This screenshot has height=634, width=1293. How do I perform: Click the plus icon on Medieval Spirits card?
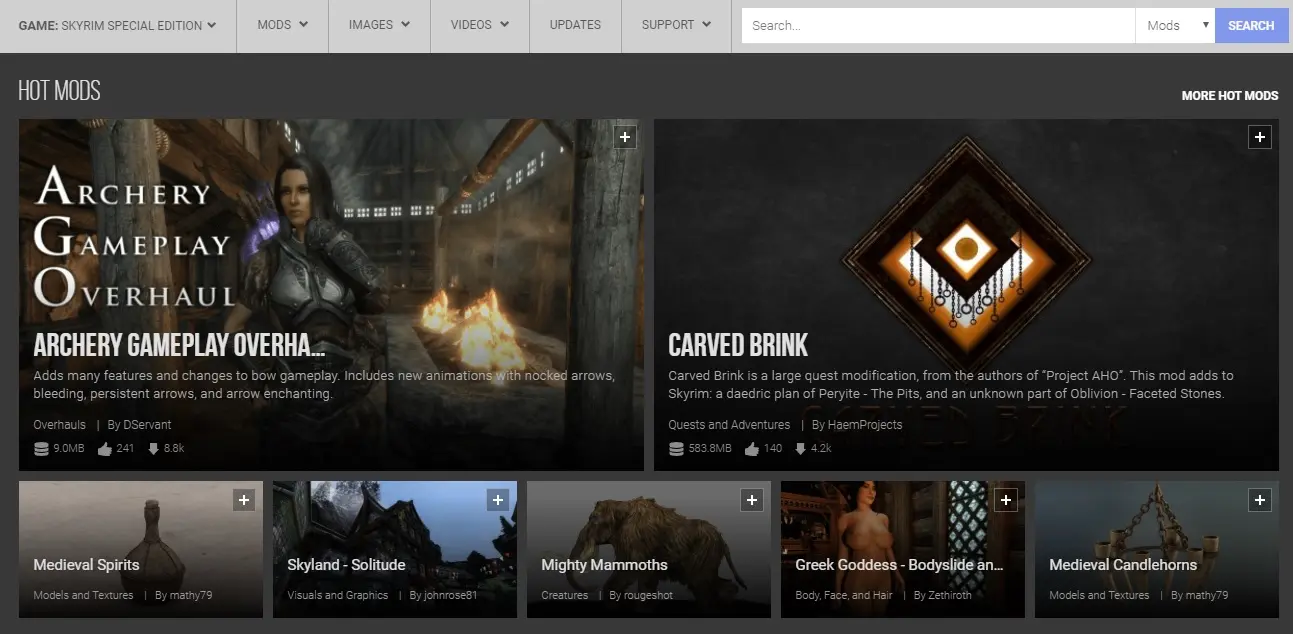[x=244, y=499]
